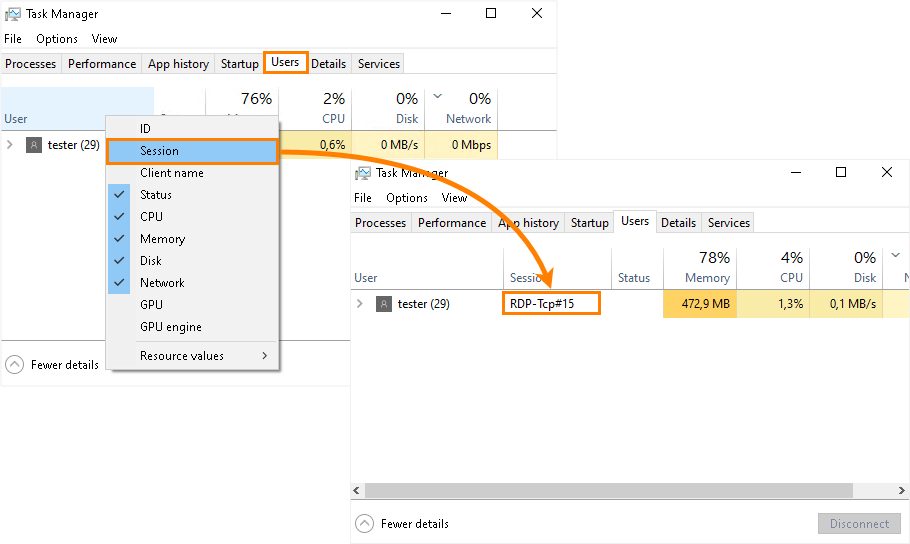Sort by Disk 0% header in left window
The height and width of the screenshot is (544, 910).
coord(388,109)
